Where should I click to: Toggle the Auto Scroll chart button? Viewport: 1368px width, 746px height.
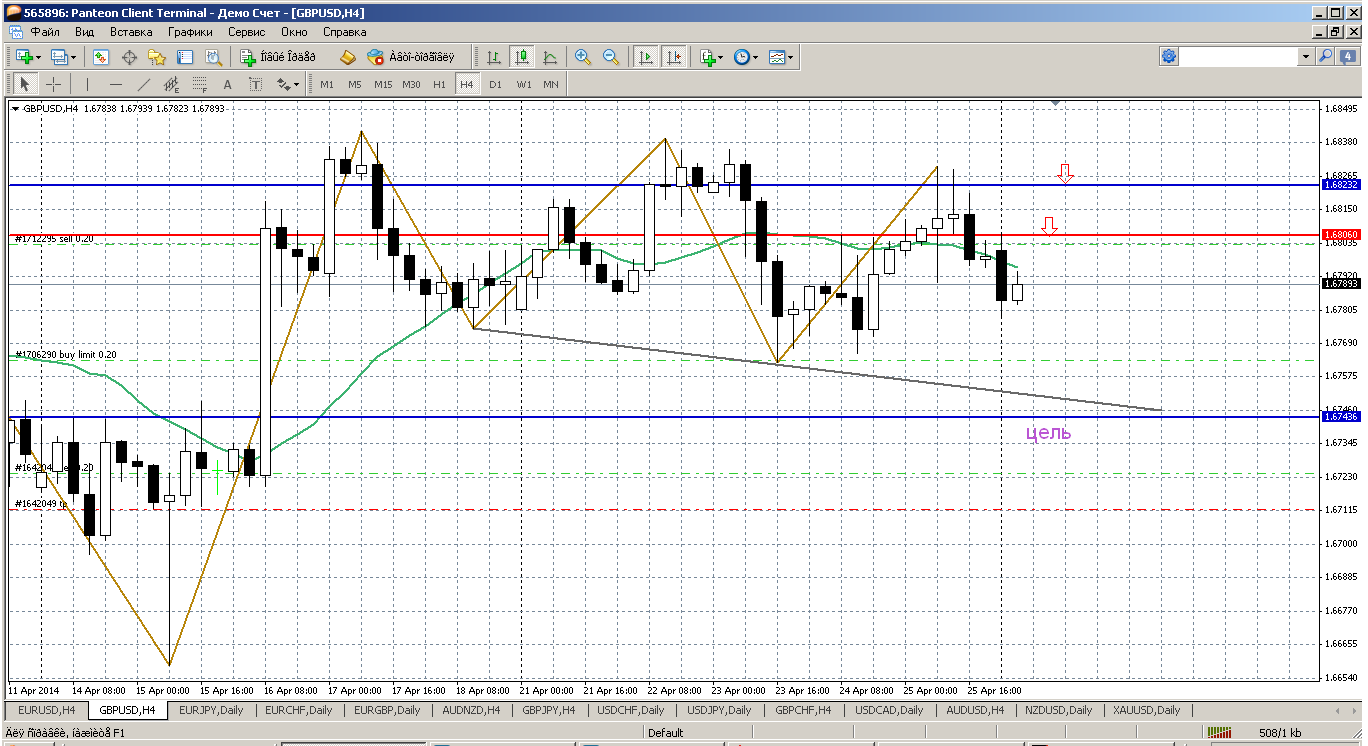[646, 57]
